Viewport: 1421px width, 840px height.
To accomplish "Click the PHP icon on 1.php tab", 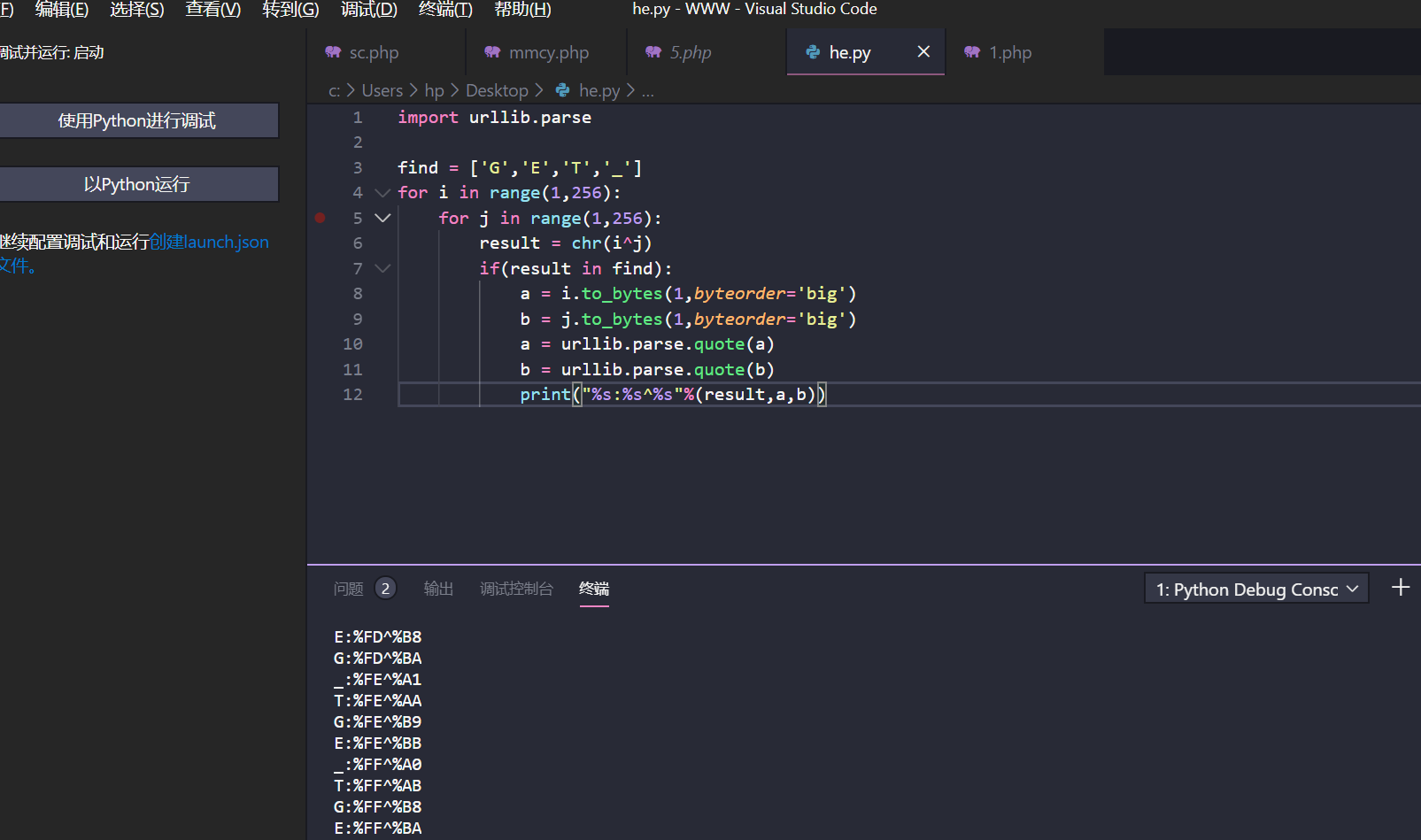I will point(972,52).
